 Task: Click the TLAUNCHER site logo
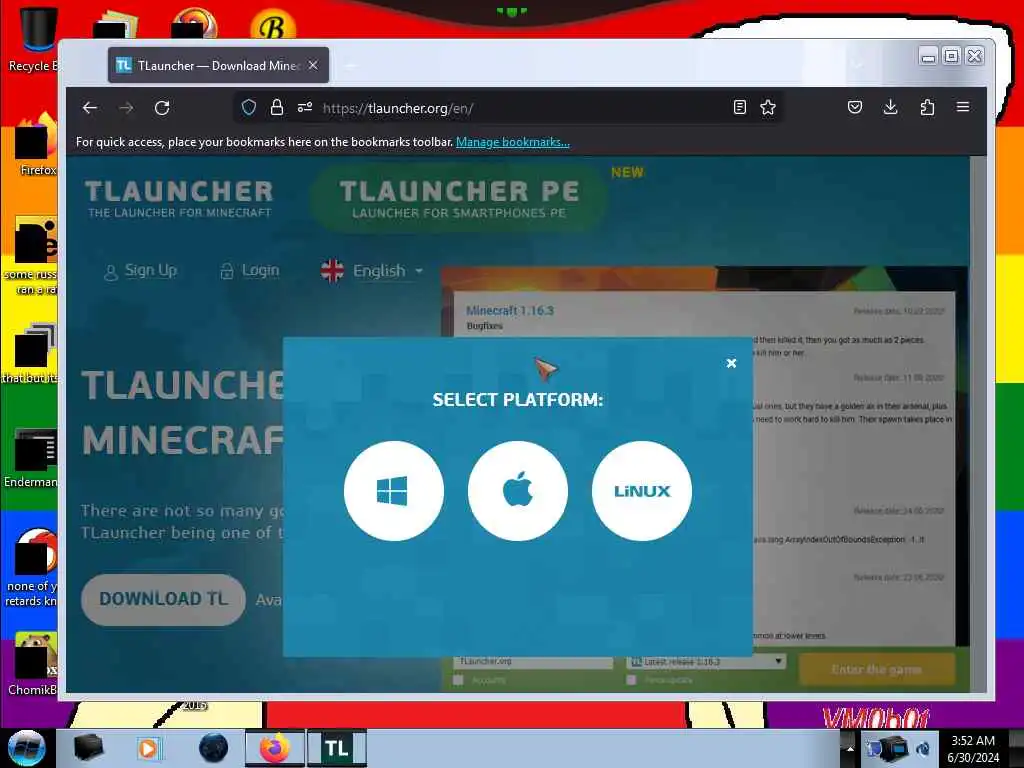pyautogui.click(x=179, y=198)
